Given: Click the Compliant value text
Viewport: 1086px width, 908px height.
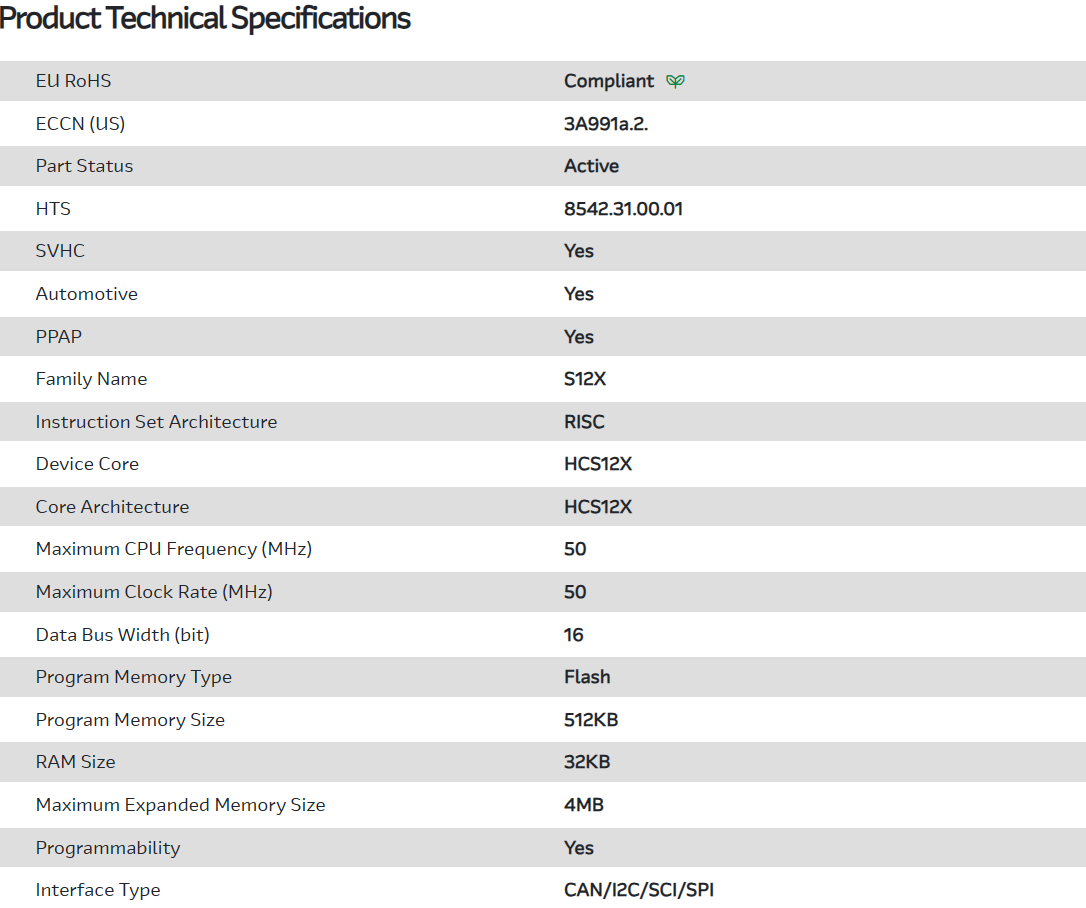Looking at the screenshot, I should coord(608,81).
